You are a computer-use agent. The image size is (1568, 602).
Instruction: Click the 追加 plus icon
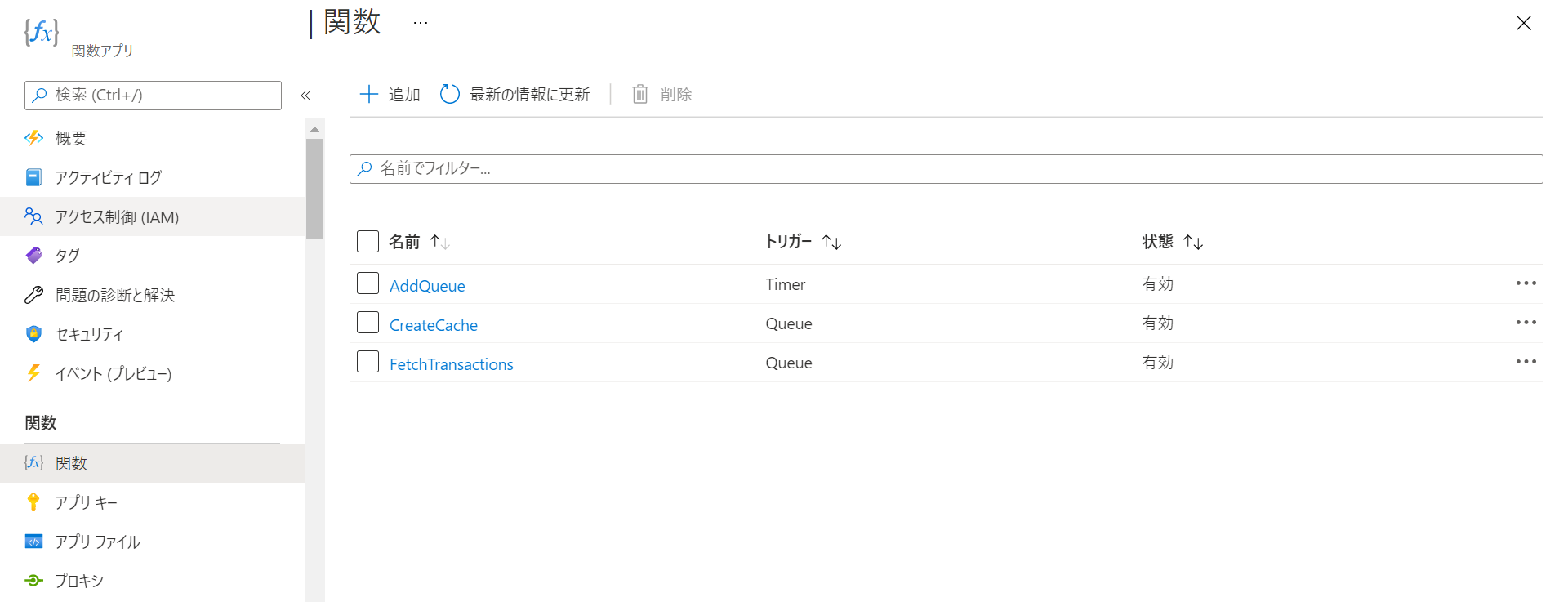(369, 94)
